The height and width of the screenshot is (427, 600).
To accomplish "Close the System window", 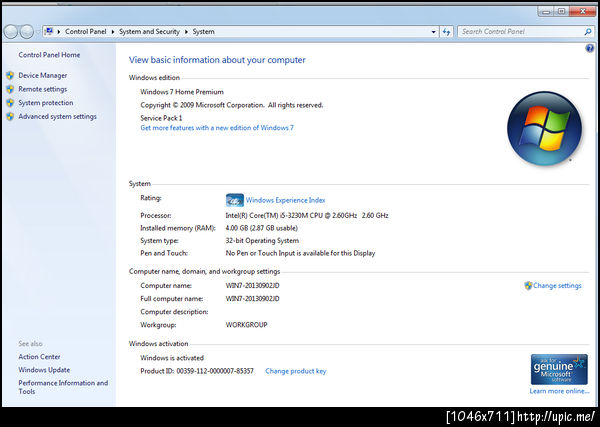I will pyautogui.click(x=582, y=11).
